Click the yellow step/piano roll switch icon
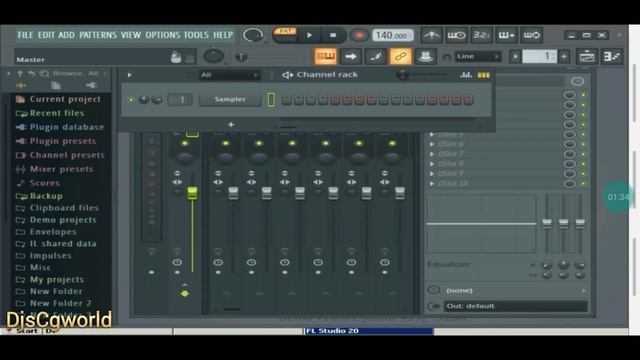The height and width of the screenshot is (360, 640). 484,75
